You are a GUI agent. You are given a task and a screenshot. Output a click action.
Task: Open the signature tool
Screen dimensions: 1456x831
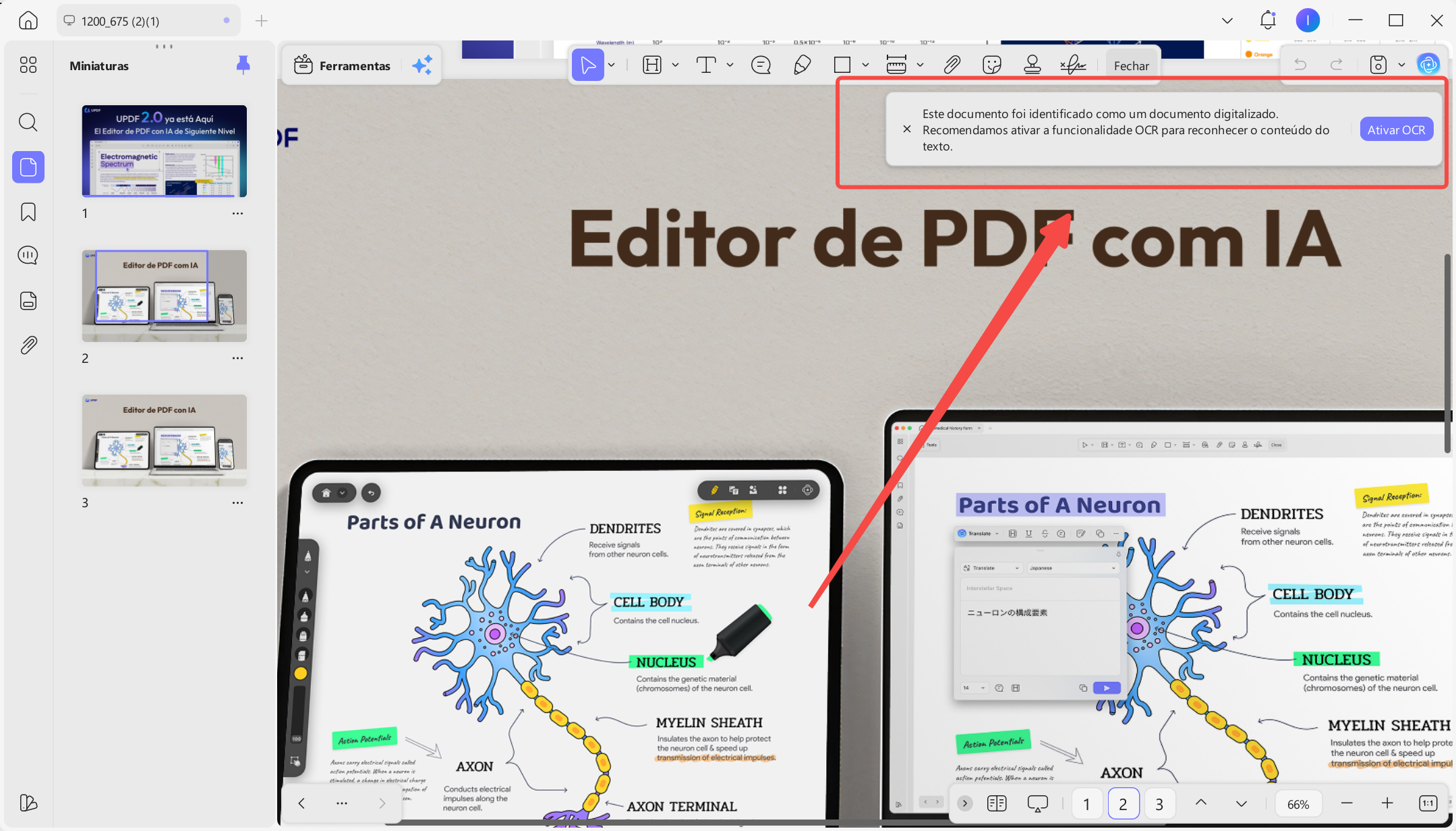point(1073,65)
